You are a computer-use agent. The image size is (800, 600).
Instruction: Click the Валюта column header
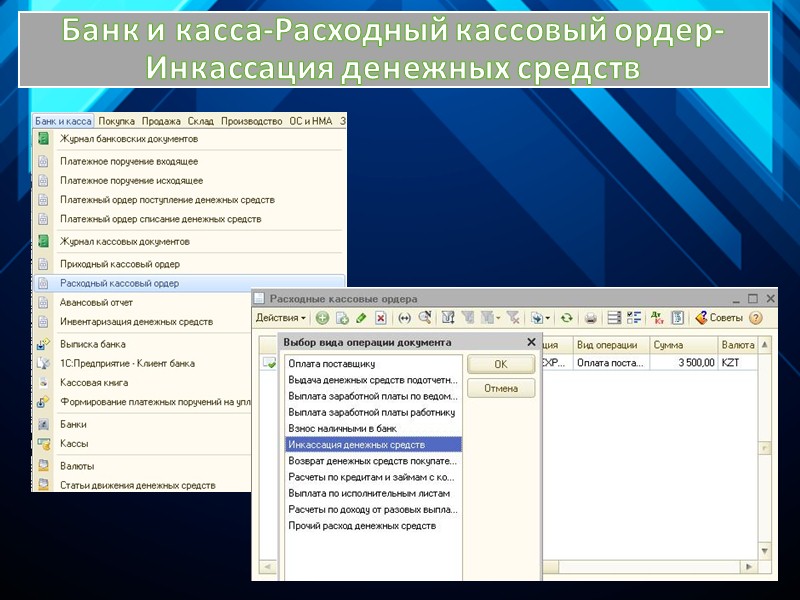pos(738,345)
